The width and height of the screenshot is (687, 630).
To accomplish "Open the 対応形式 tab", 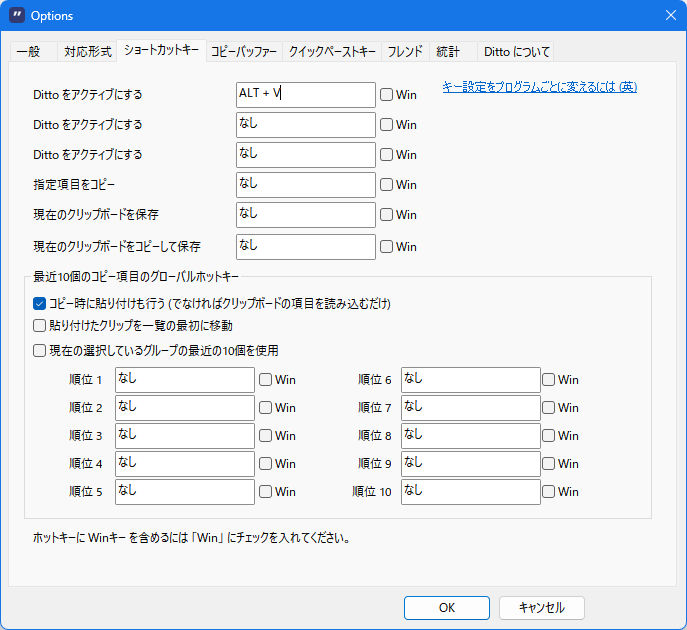I will click(x=88, y=52).
